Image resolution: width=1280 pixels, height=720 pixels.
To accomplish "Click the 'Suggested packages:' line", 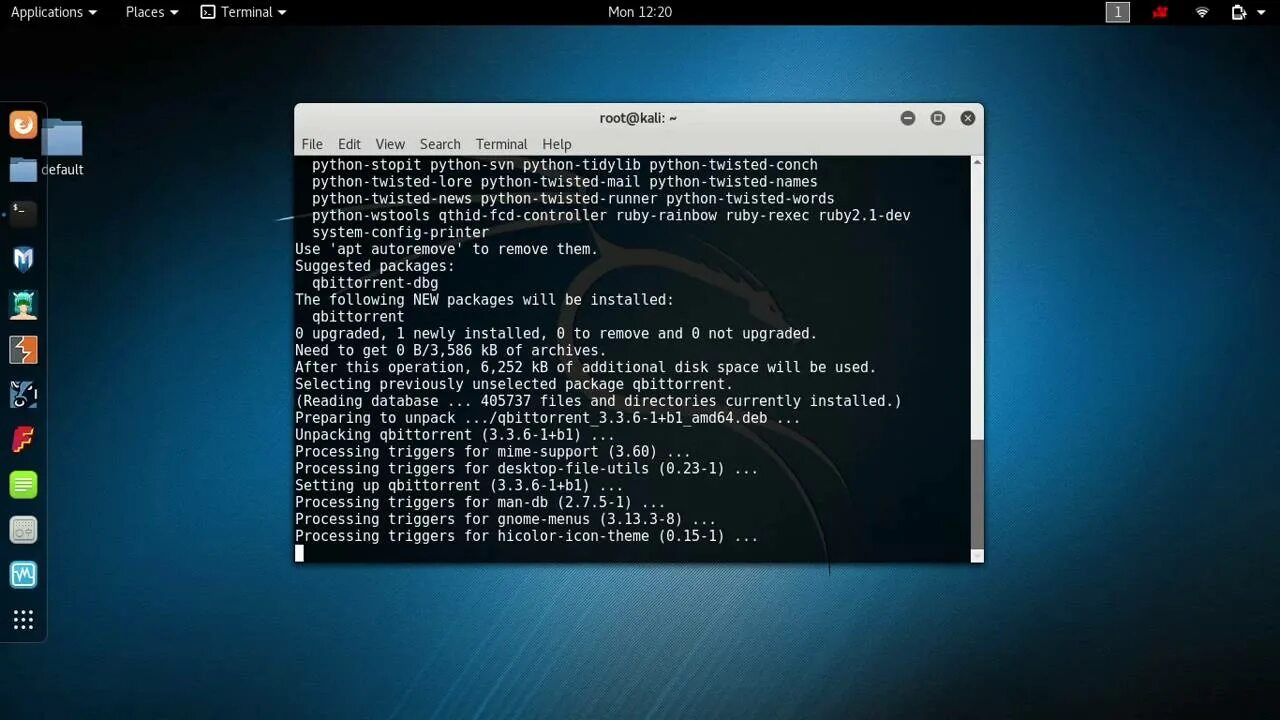I will pos(375,266).
